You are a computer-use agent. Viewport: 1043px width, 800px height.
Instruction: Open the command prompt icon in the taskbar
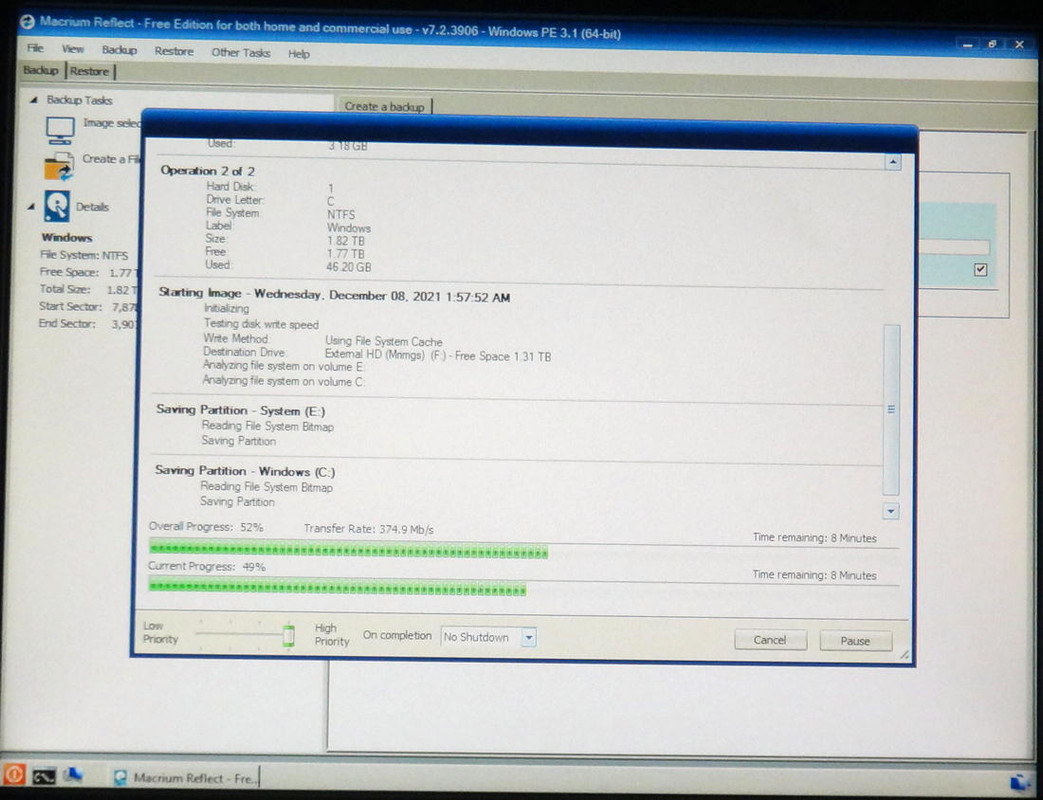click(x=44, y=776)
